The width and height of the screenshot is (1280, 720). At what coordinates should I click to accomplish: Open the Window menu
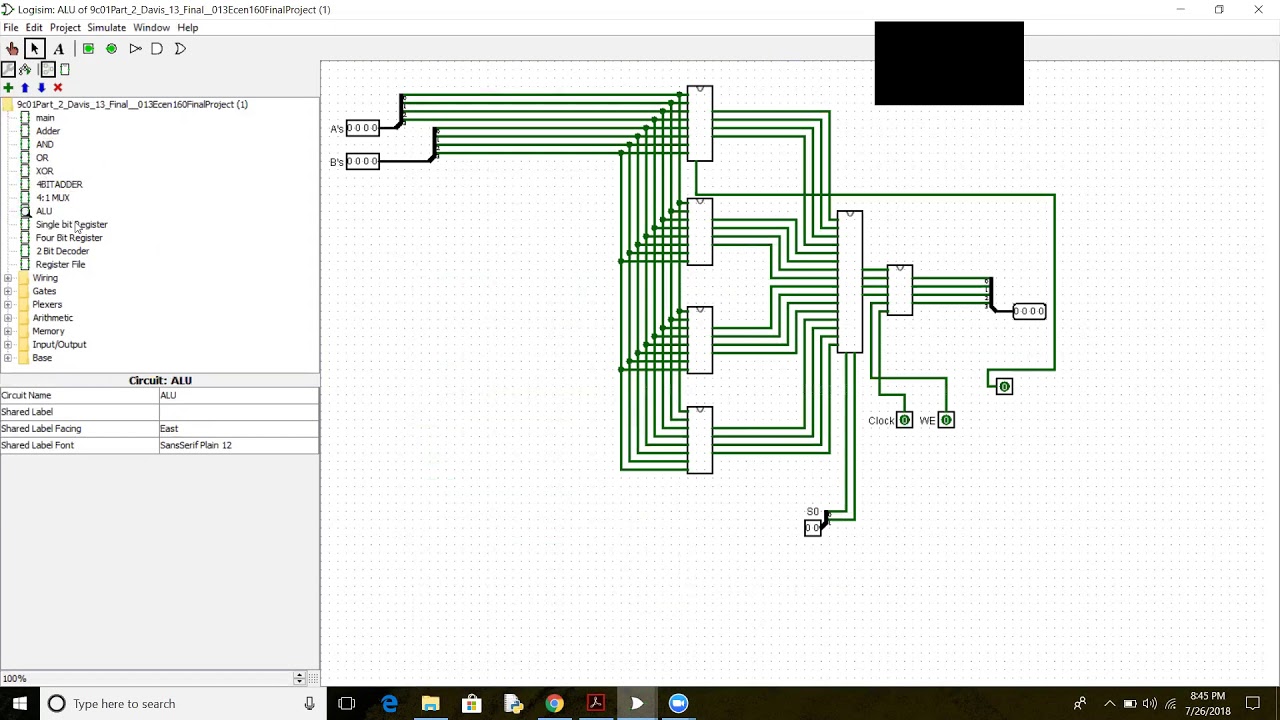coord(151,27)
